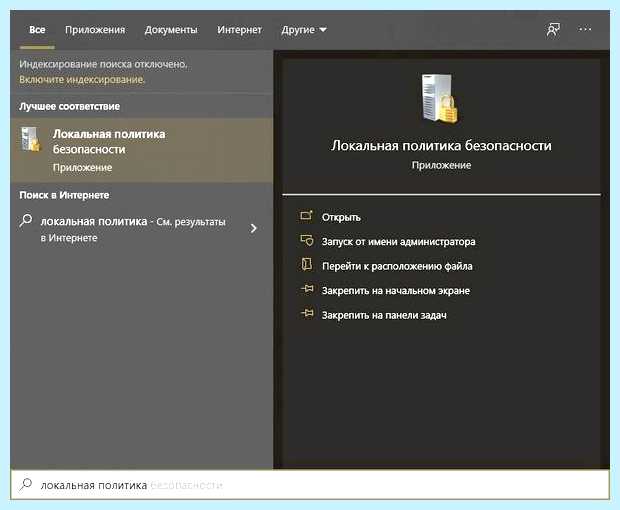Click the pin icon for начальном экране
Viewport: 620px width, 510px height.
[307, 289]
